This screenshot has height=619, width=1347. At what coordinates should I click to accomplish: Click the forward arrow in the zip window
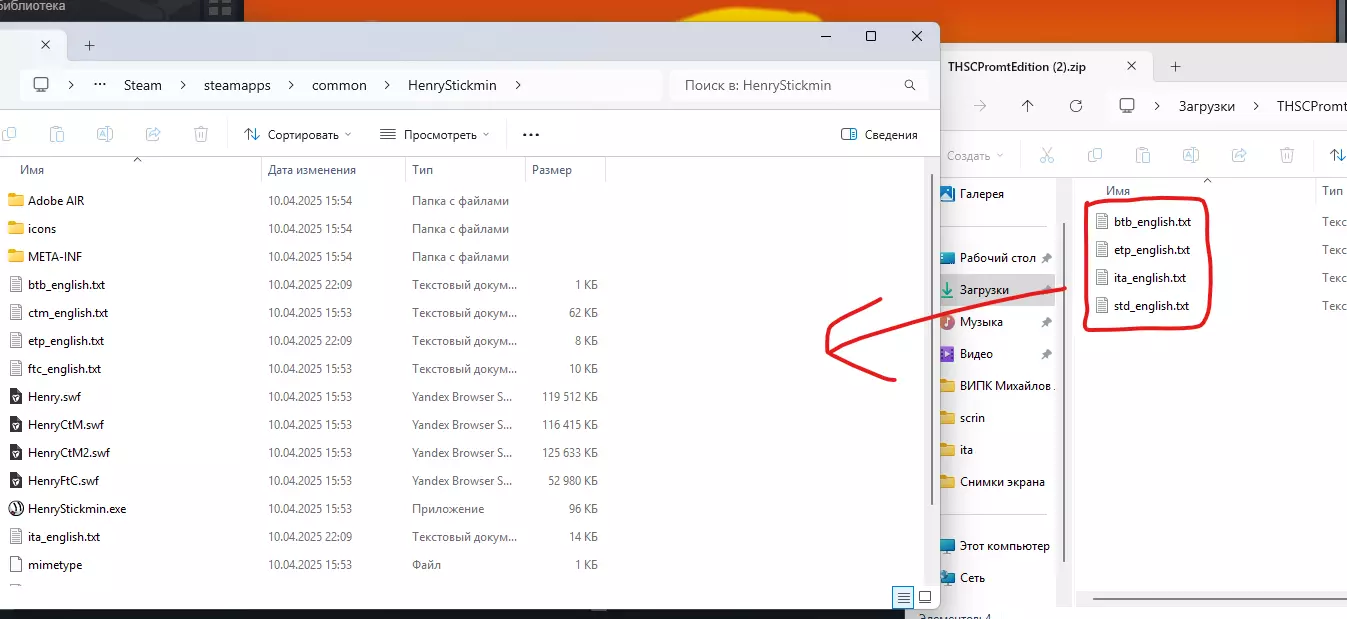pos(980,106)
